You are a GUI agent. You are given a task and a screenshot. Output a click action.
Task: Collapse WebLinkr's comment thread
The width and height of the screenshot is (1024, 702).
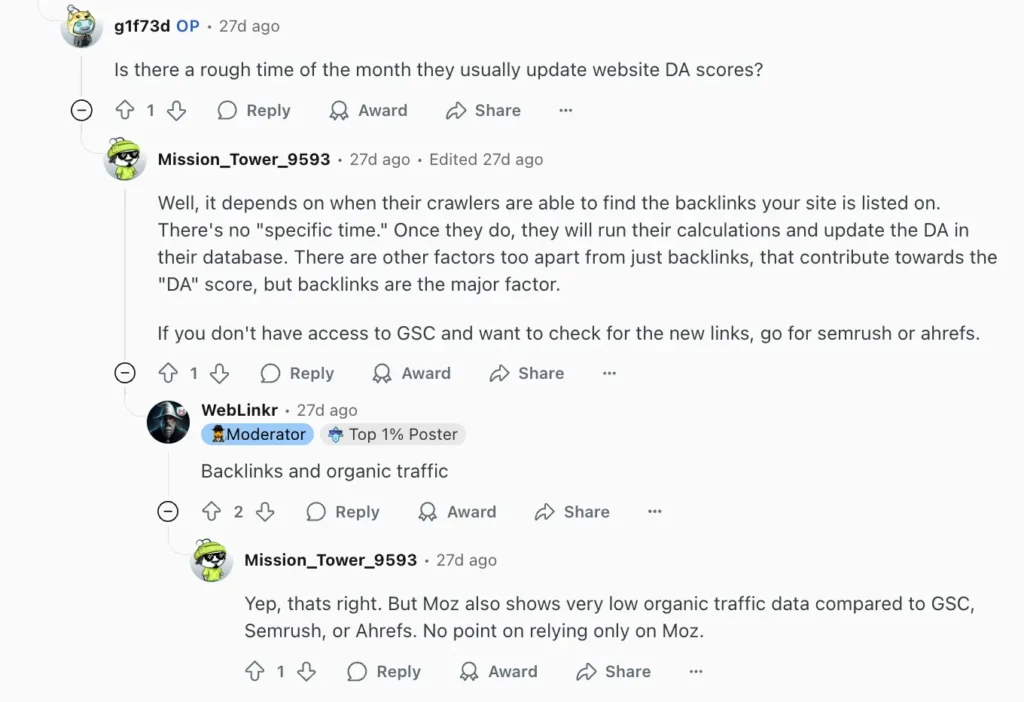tap(168, 511)
